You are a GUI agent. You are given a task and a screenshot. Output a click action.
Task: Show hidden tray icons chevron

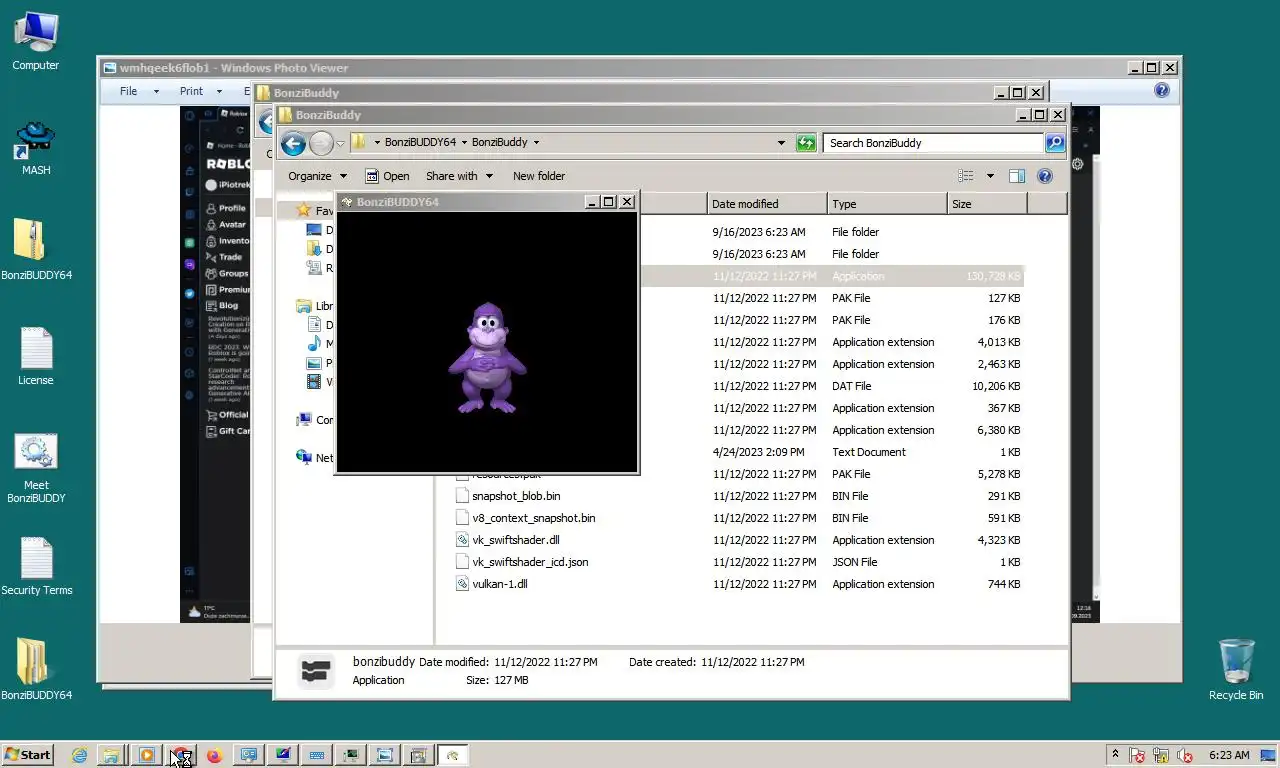click(1115, 754)
